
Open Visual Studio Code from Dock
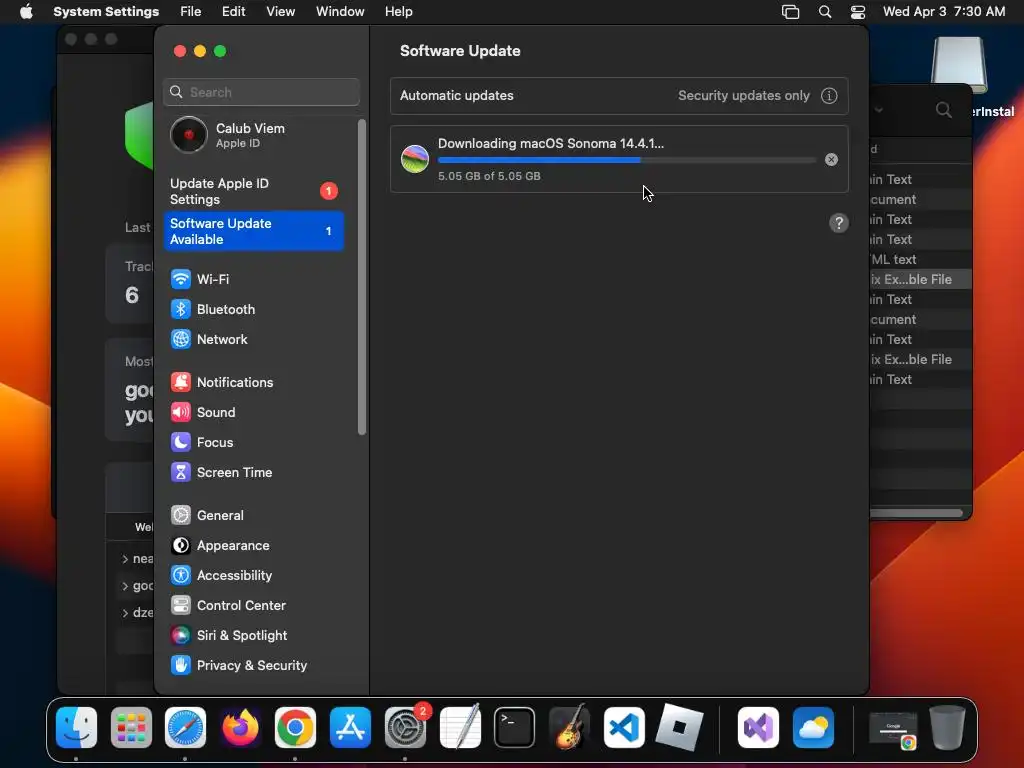click(624, 727)
